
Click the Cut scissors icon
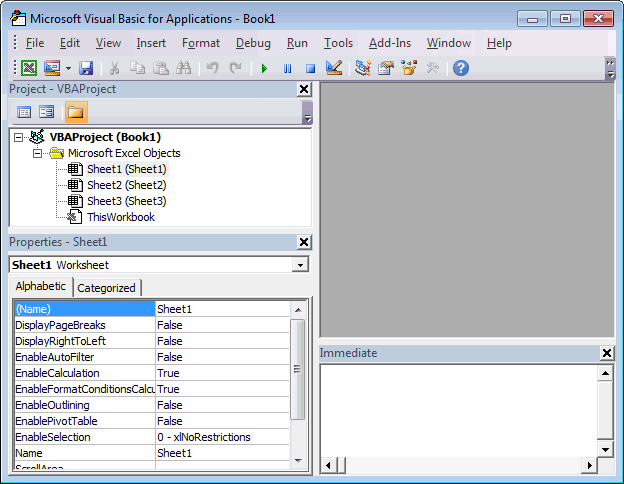pyautogui.click(x=115, y=68)
